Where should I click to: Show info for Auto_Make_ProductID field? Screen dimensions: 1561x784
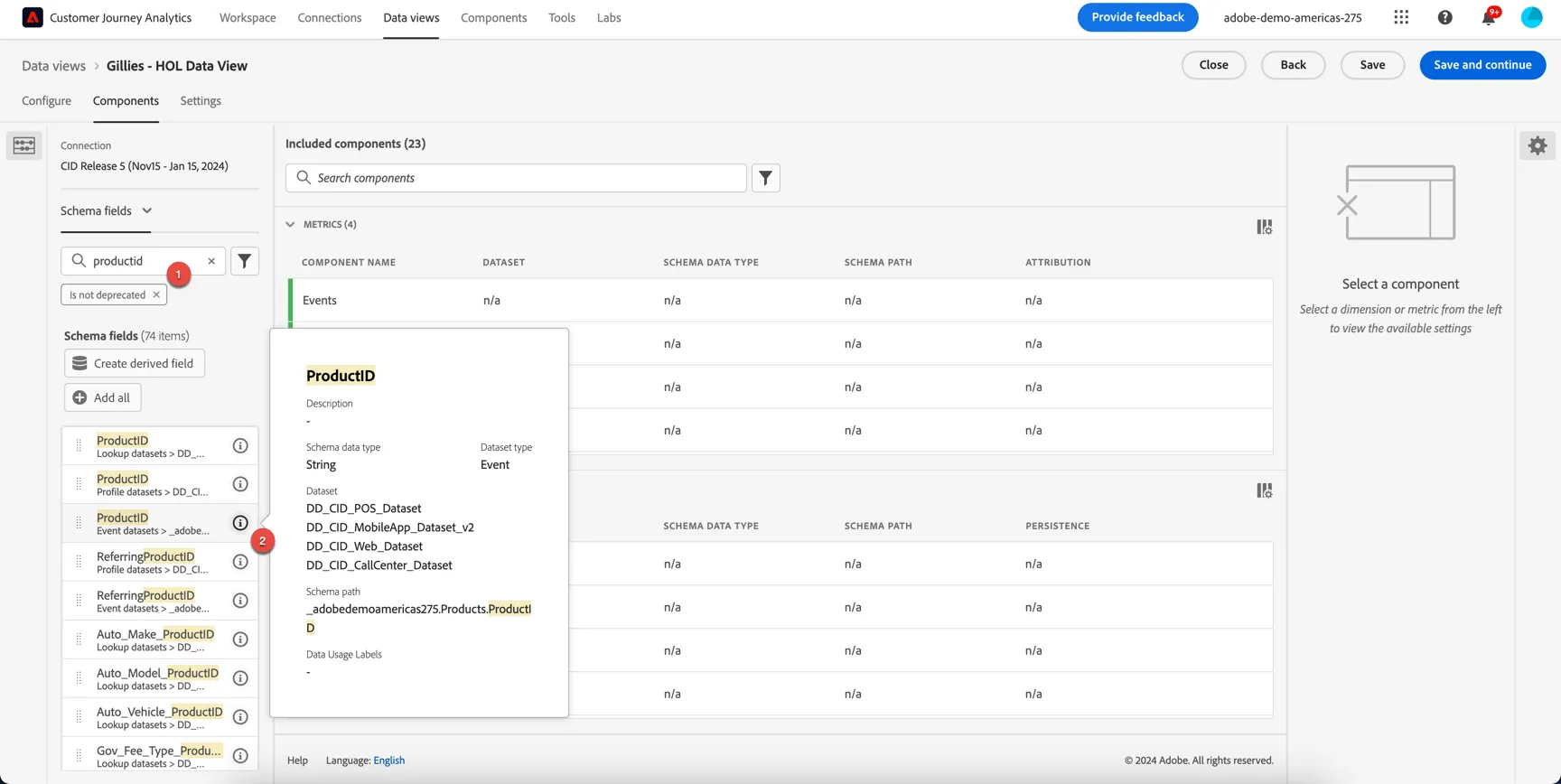240,639
